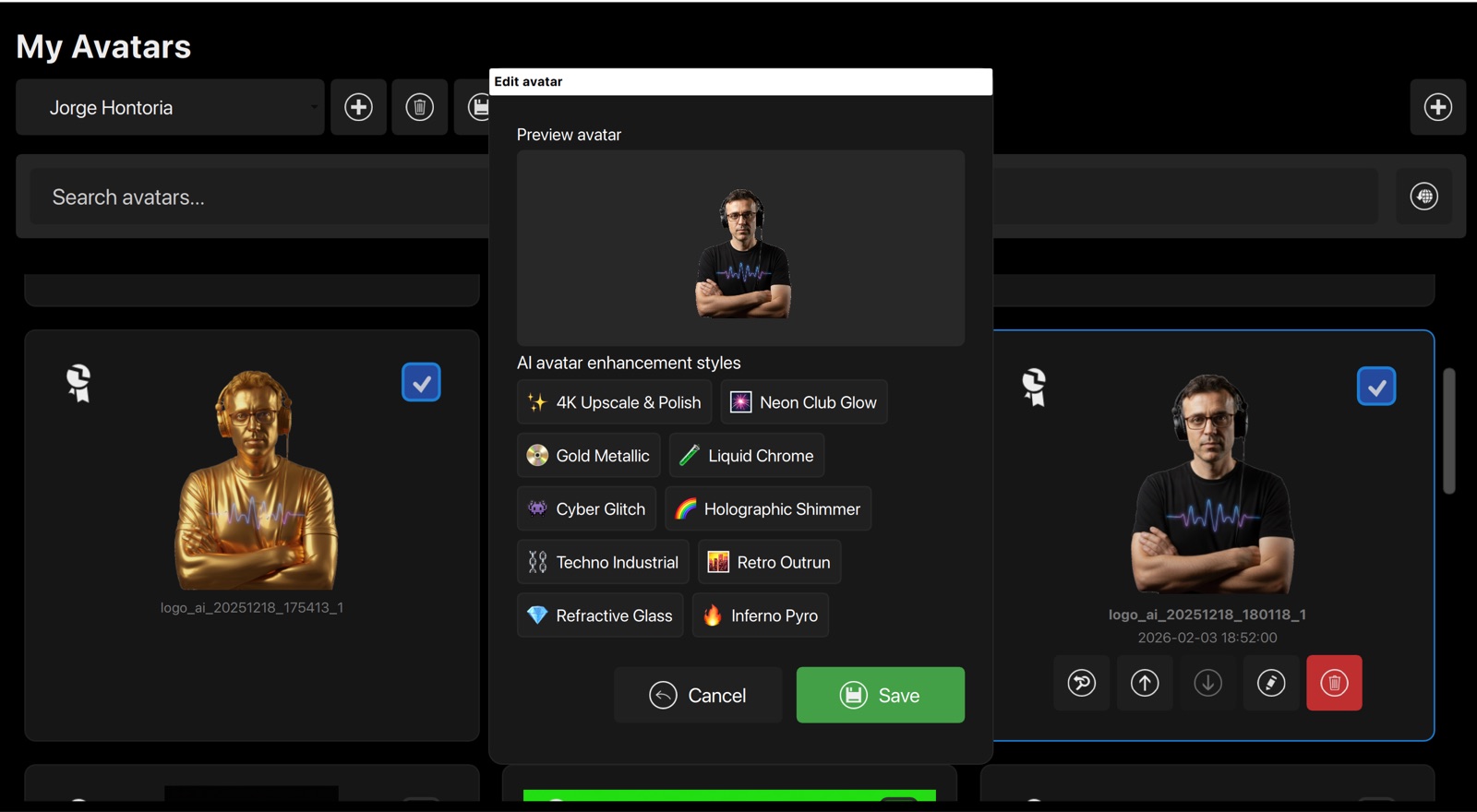Apply the 4K Upscale & Polish style
The height and width of the screenshot is (812, 1477).
pos(614,402)
